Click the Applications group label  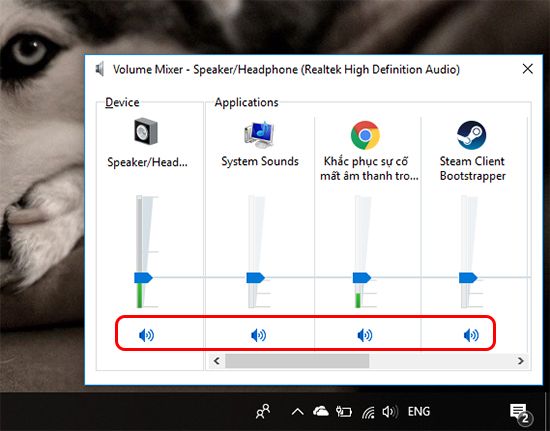(246, 102)
